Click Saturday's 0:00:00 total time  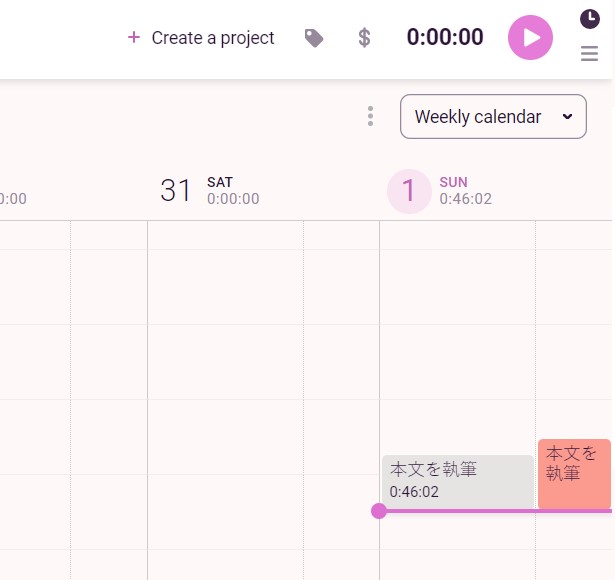tap(233, 199)
